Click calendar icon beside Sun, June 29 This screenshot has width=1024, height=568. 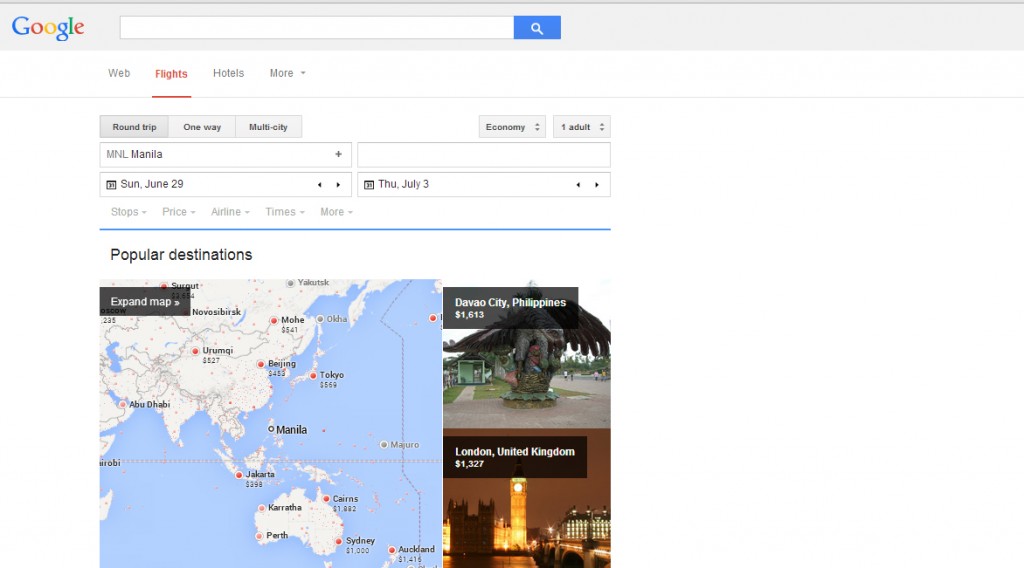[x=111, y=185]
